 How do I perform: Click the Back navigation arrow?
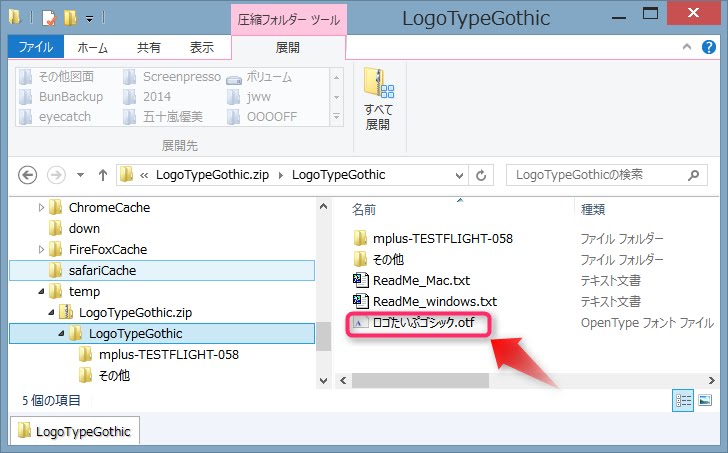coord(27,175)
